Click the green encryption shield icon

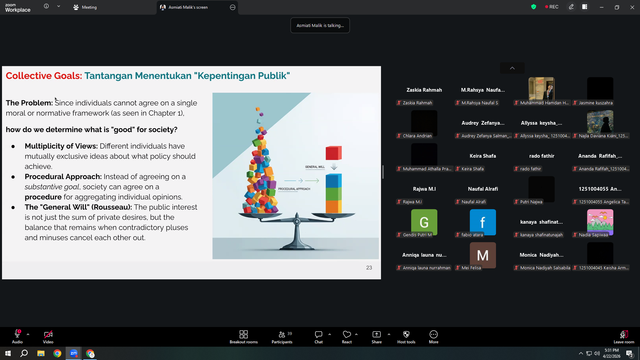(x=533, y=7)
